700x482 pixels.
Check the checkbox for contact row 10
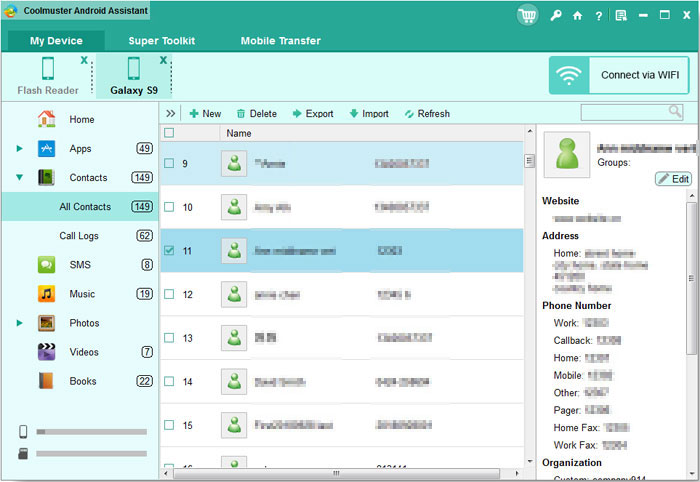(169, 207)
